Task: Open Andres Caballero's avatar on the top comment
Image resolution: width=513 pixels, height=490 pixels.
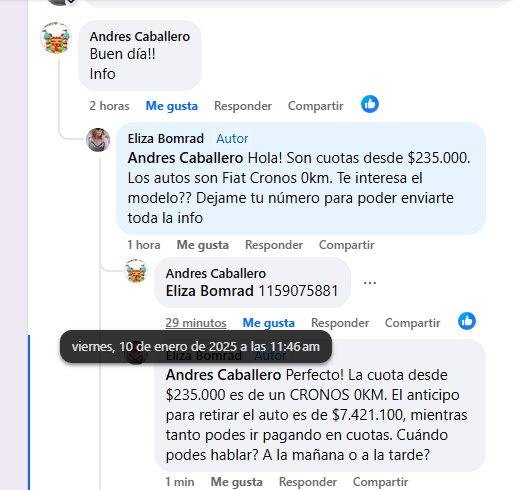Action: pyautogui.click(x=56, y=38)
